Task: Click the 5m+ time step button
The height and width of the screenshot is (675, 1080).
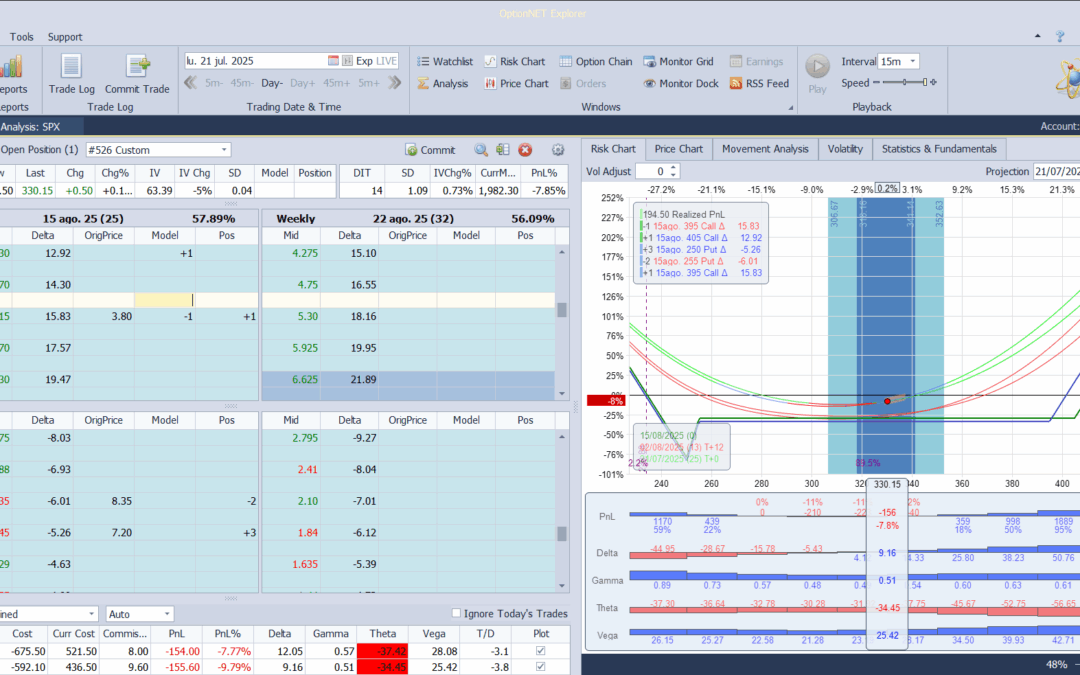Action: [x=368, y=83]
